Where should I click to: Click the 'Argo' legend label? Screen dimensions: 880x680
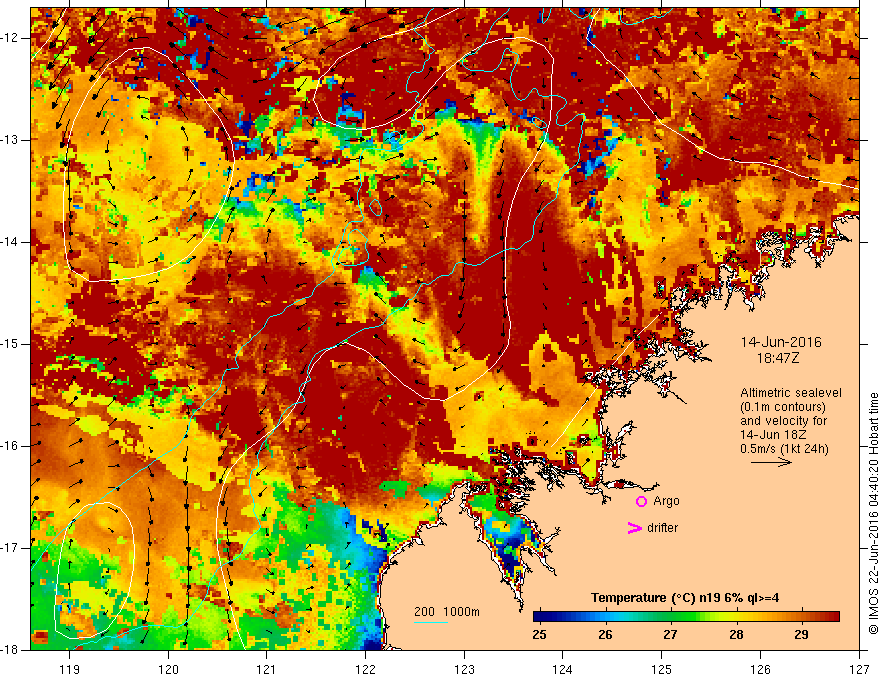tap(666, 501)
